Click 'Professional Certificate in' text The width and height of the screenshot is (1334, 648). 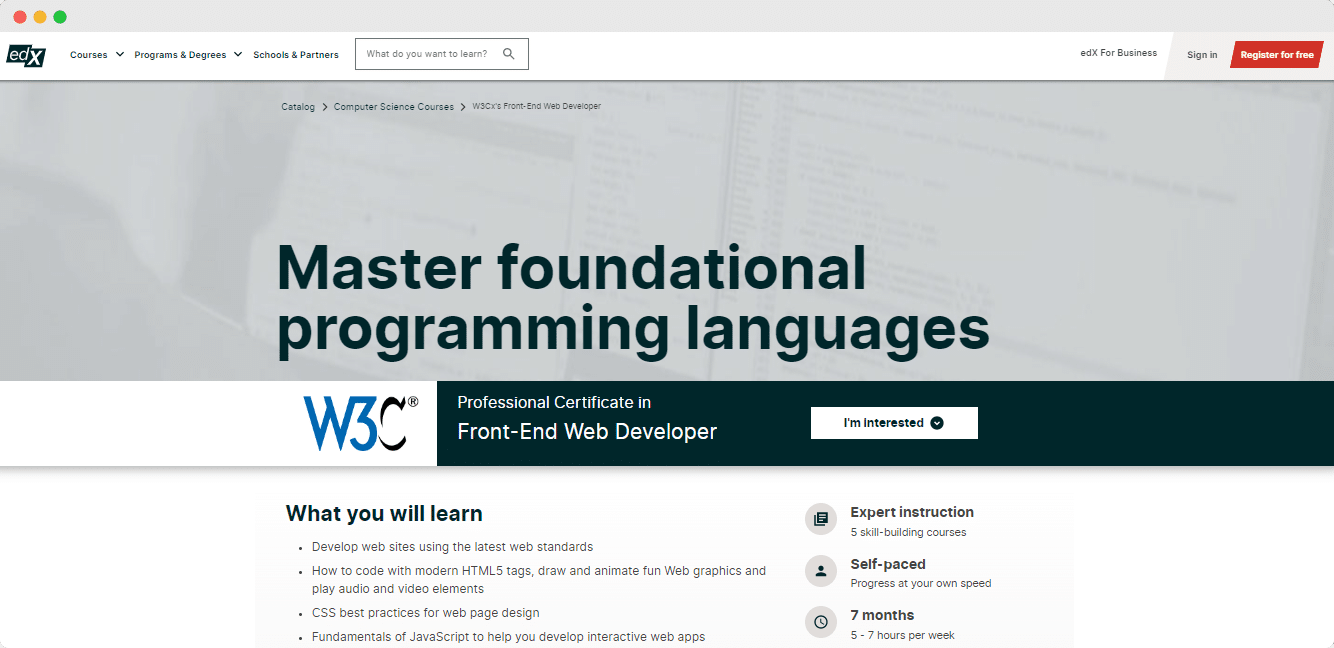554,402
